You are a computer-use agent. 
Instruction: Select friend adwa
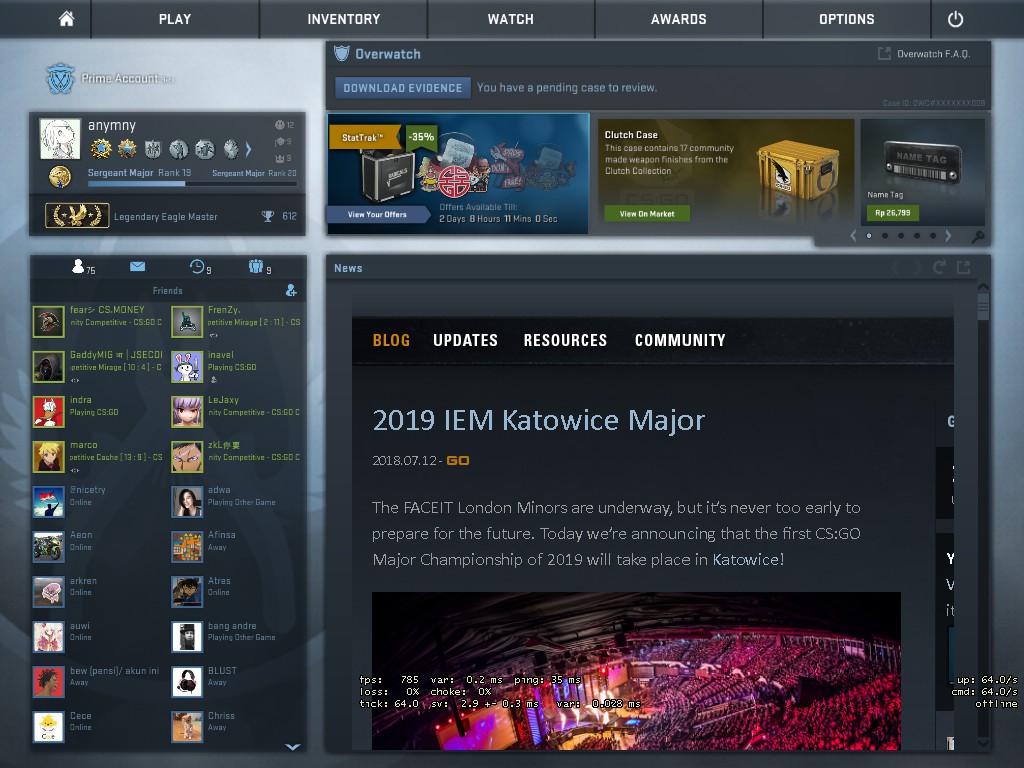236,502
